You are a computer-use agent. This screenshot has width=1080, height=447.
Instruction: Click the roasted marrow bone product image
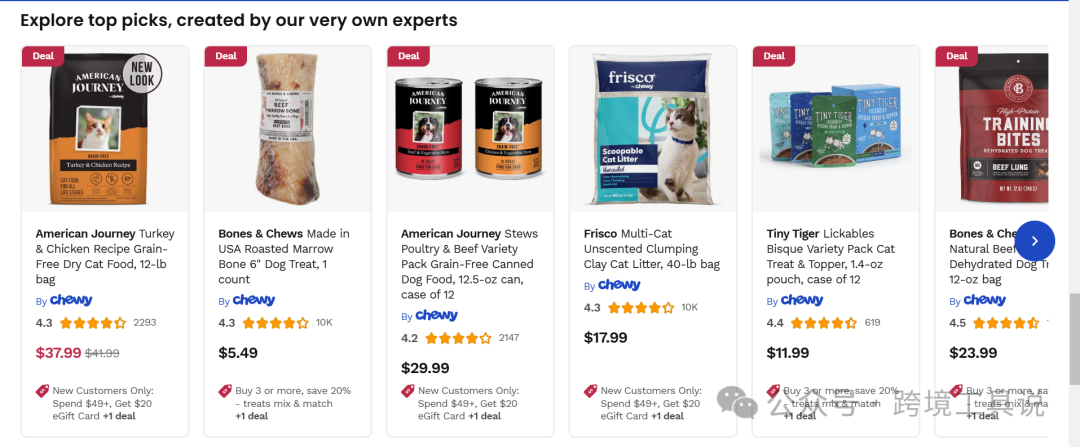[x=287, y=128]
